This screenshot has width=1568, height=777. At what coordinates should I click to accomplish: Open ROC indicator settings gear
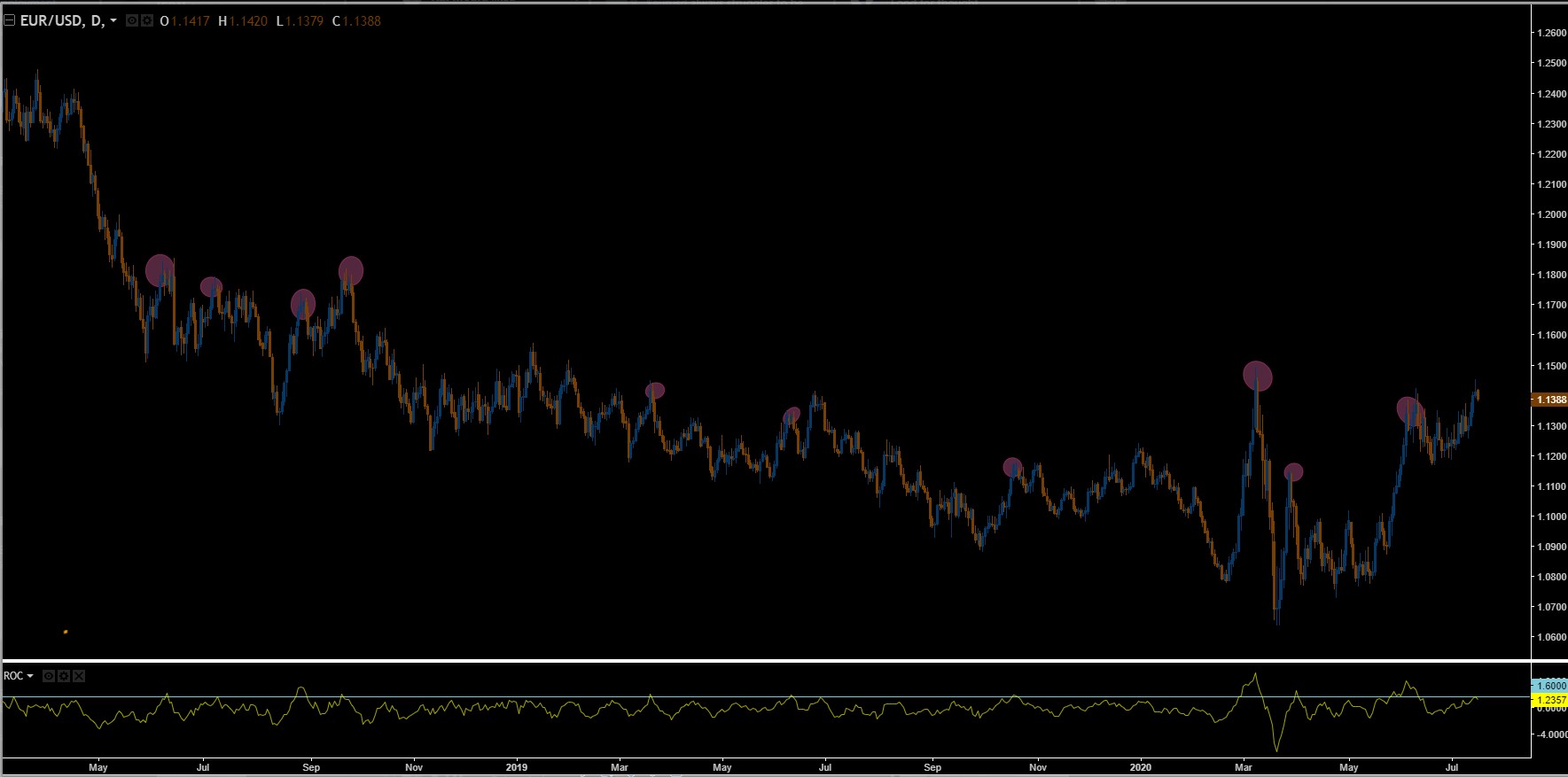tap(64, 676)
